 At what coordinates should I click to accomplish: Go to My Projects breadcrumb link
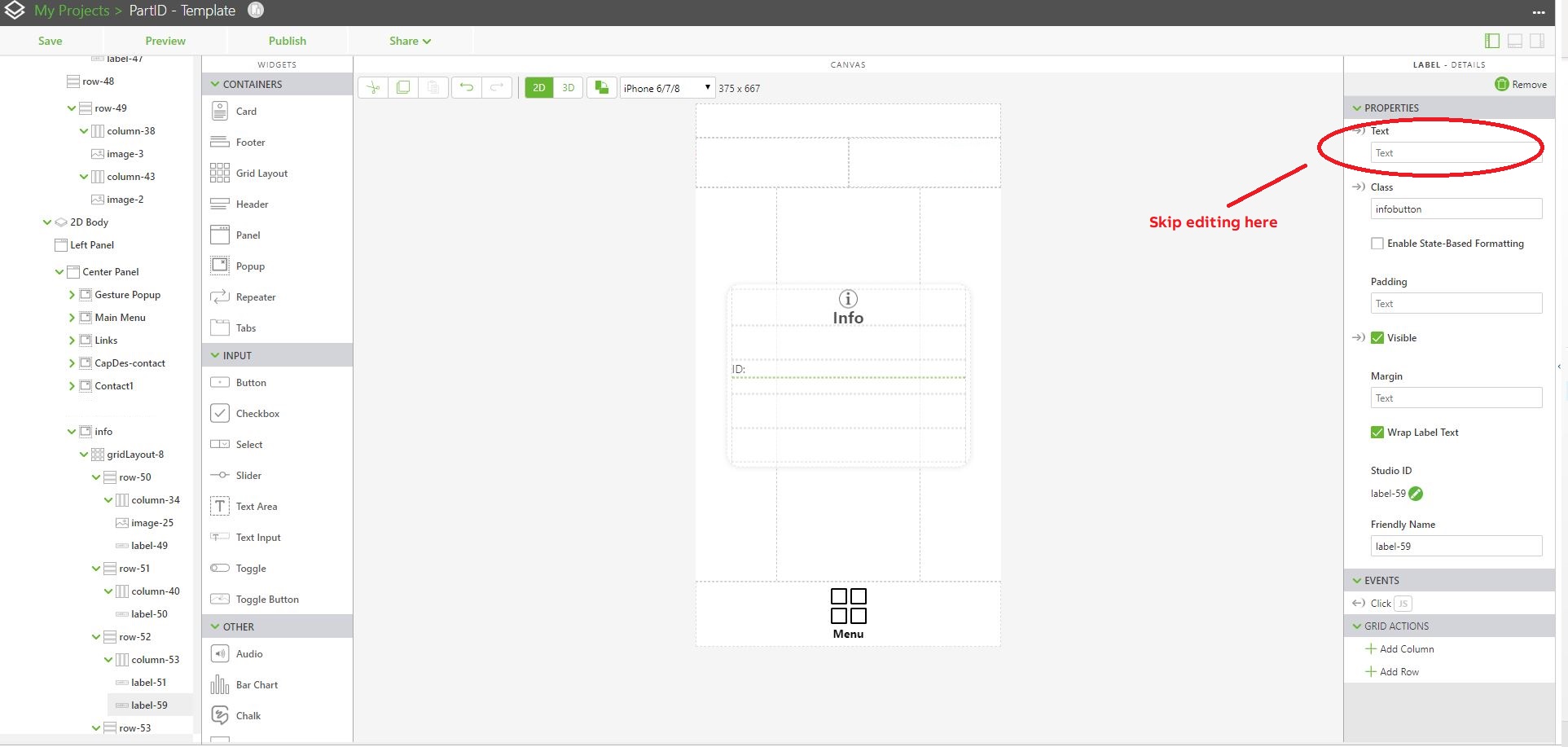click(x=72, y=11)
